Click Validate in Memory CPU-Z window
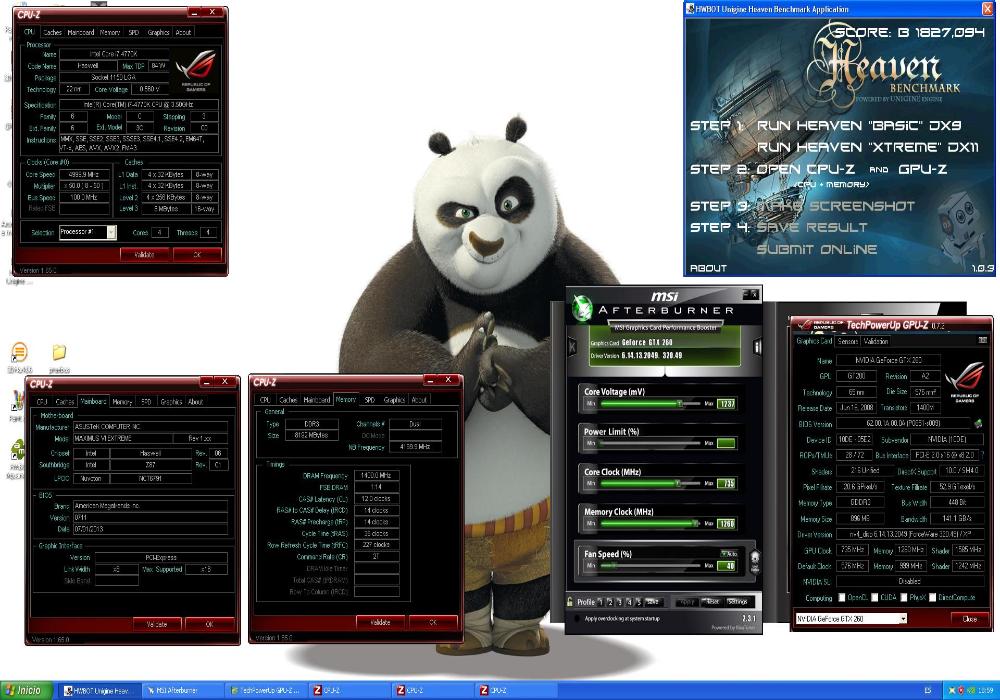This screenshot has width=1000, height=700. (x=380, y=622)
